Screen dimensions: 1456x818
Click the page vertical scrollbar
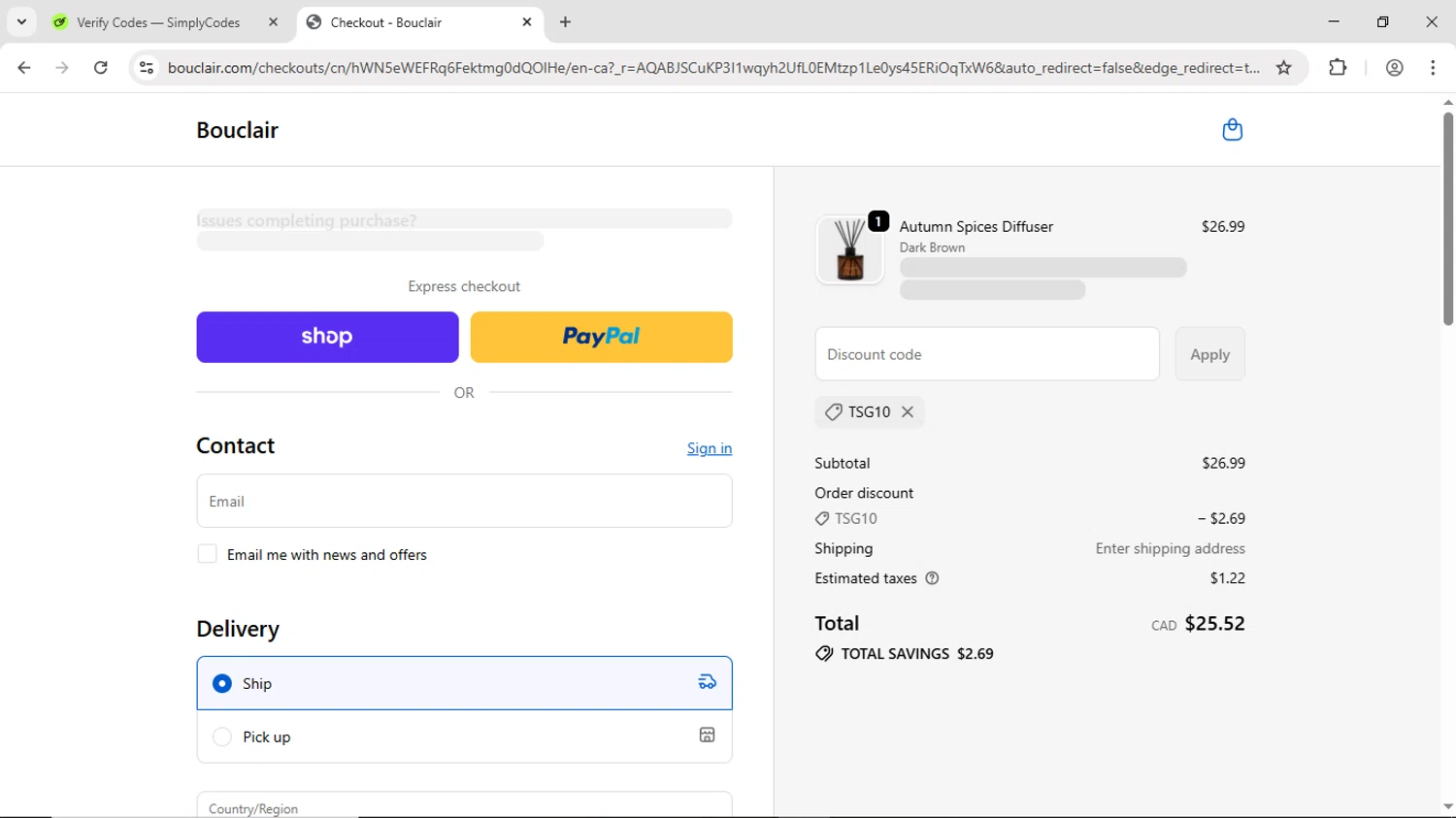1448,218
